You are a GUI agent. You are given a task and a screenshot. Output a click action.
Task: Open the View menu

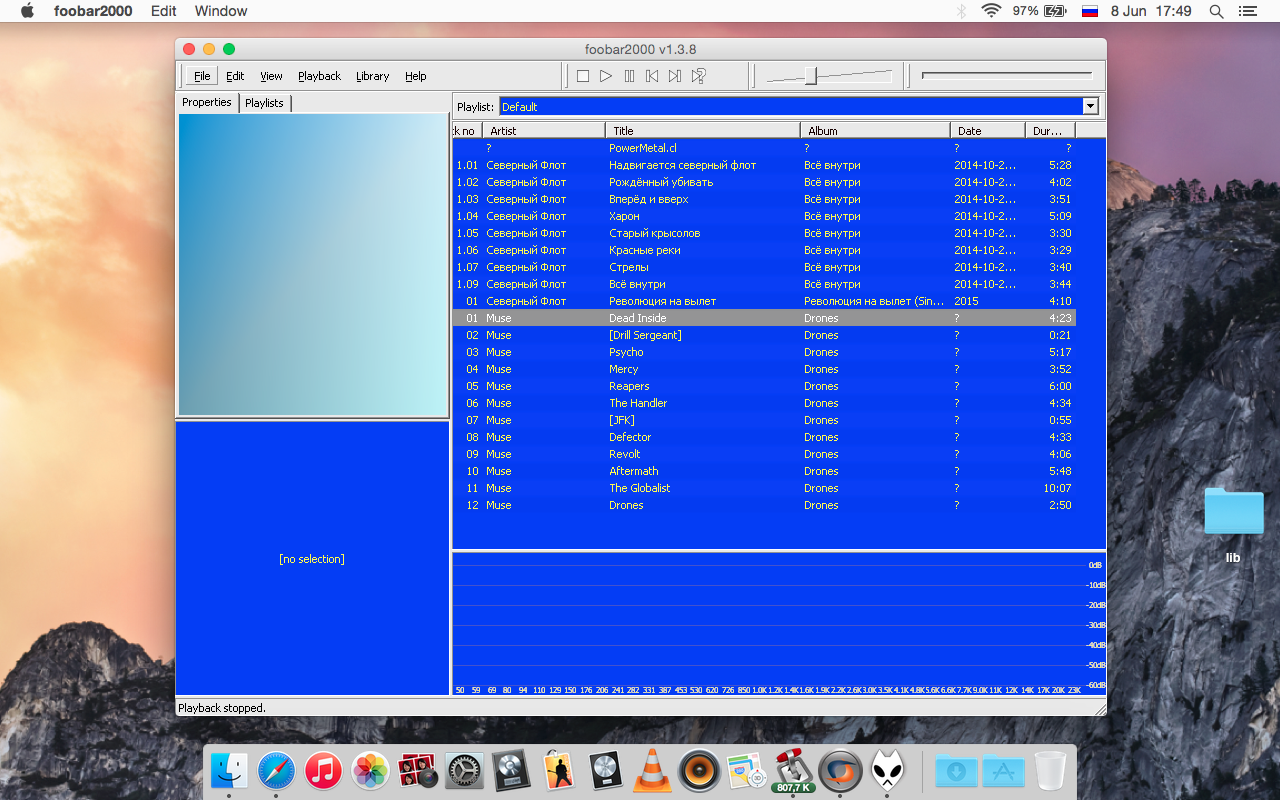pos(271,76)
